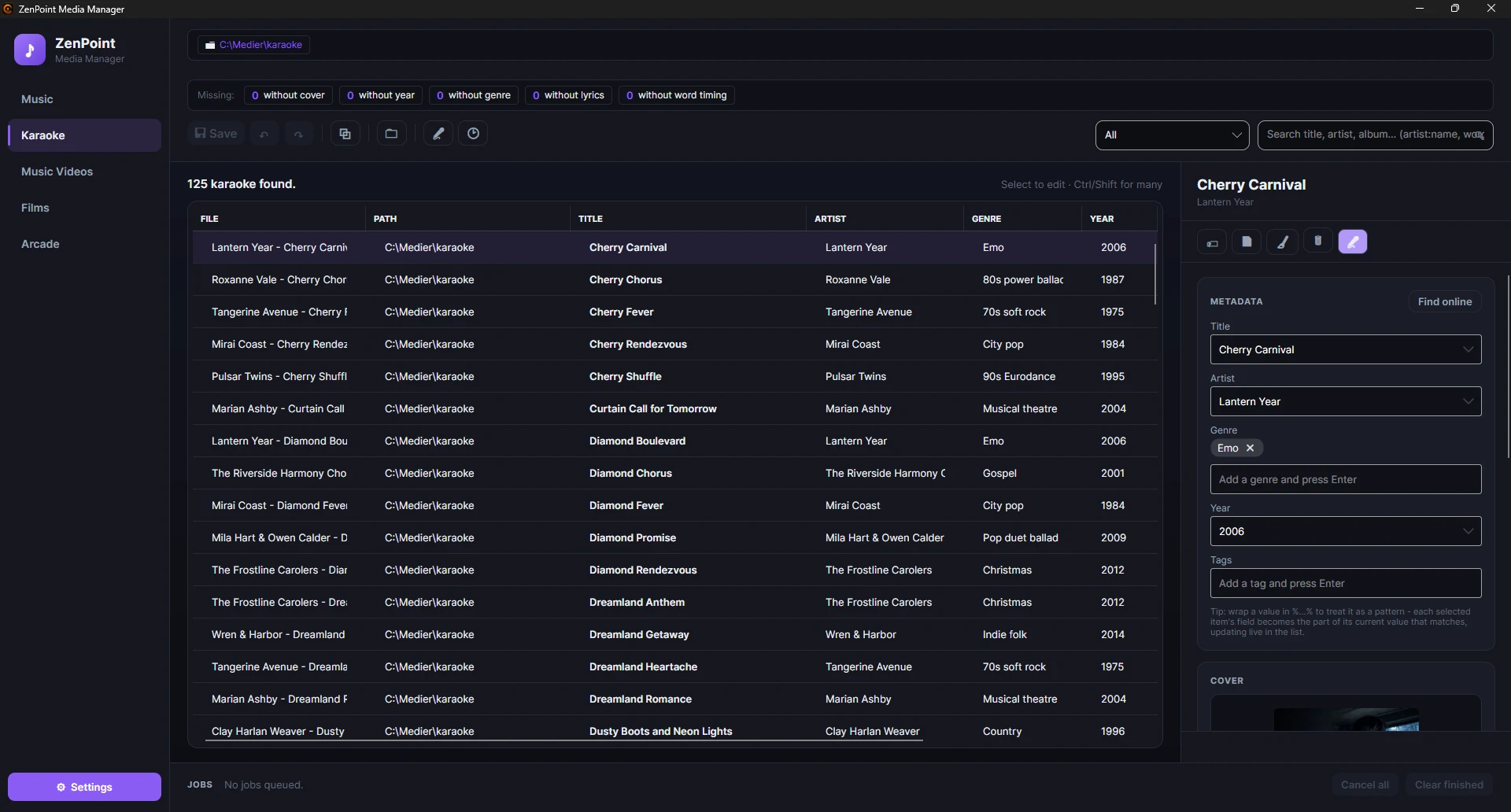The width and height of the screenshot is (1511, 812).
Task: Select the Diamond Promise row
Action: click(x=674, y=537)
